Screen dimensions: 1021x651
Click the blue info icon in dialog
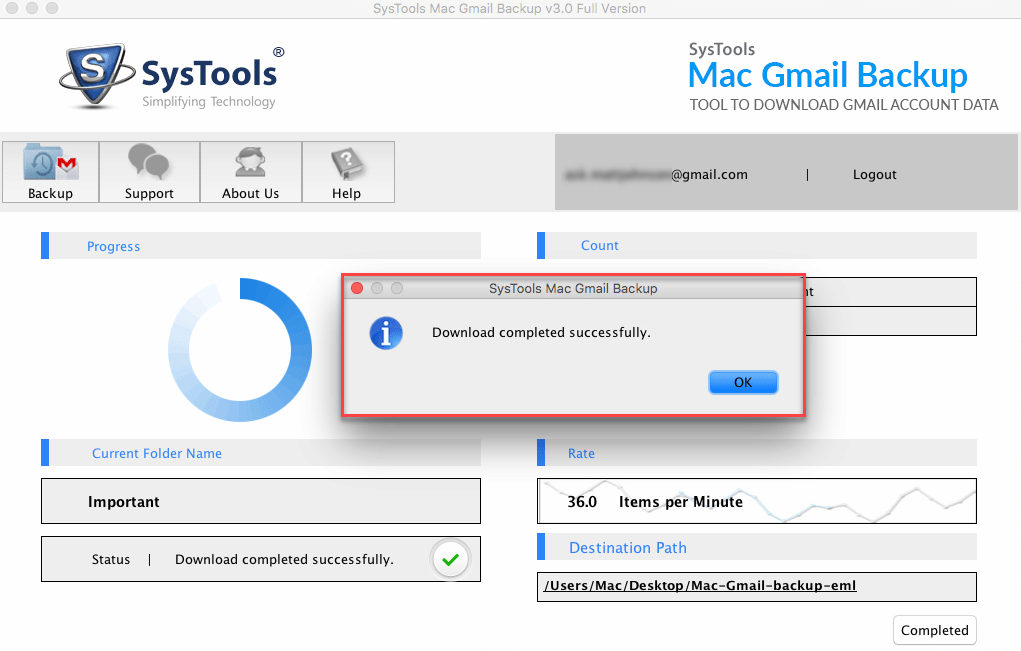386,333
